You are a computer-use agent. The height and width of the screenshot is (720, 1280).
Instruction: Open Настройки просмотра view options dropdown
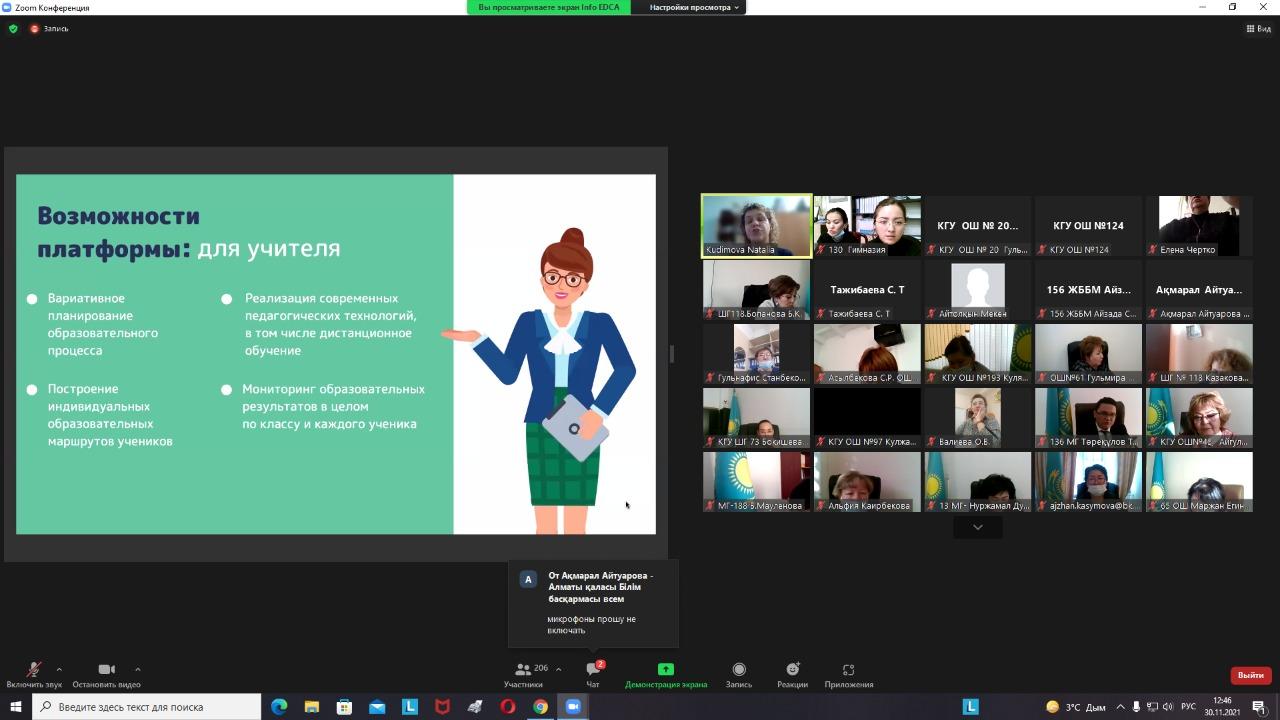pos(695,7)
